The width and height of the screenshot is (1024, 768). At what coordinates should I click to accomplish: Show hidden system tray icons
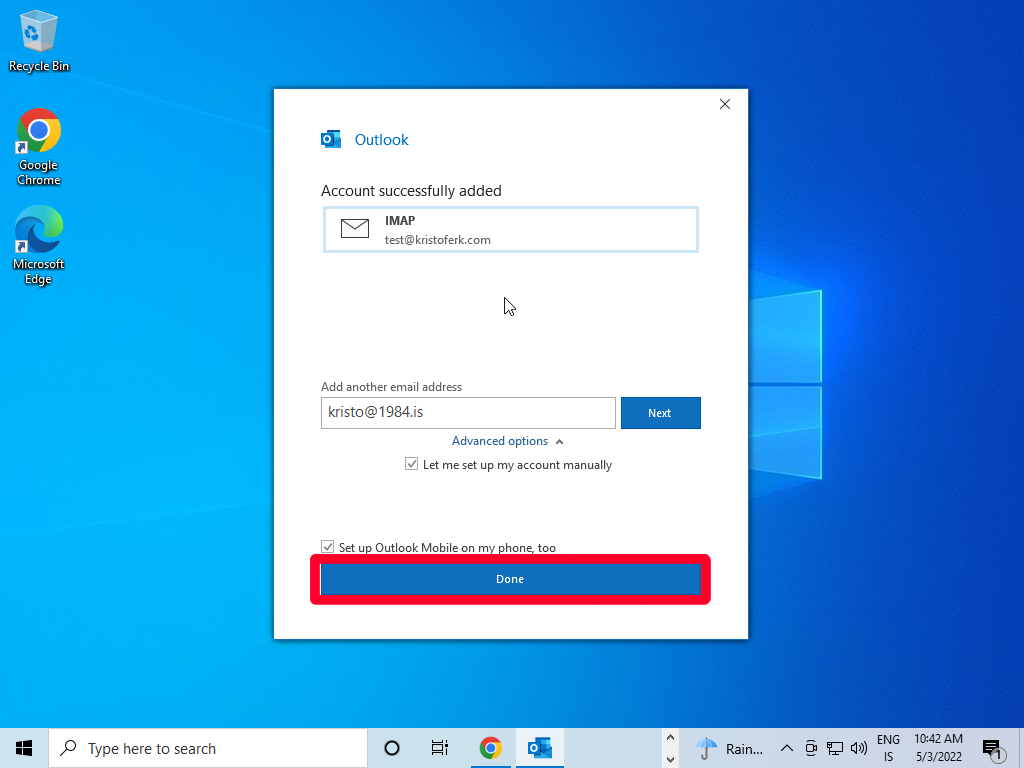coord(786,748)
